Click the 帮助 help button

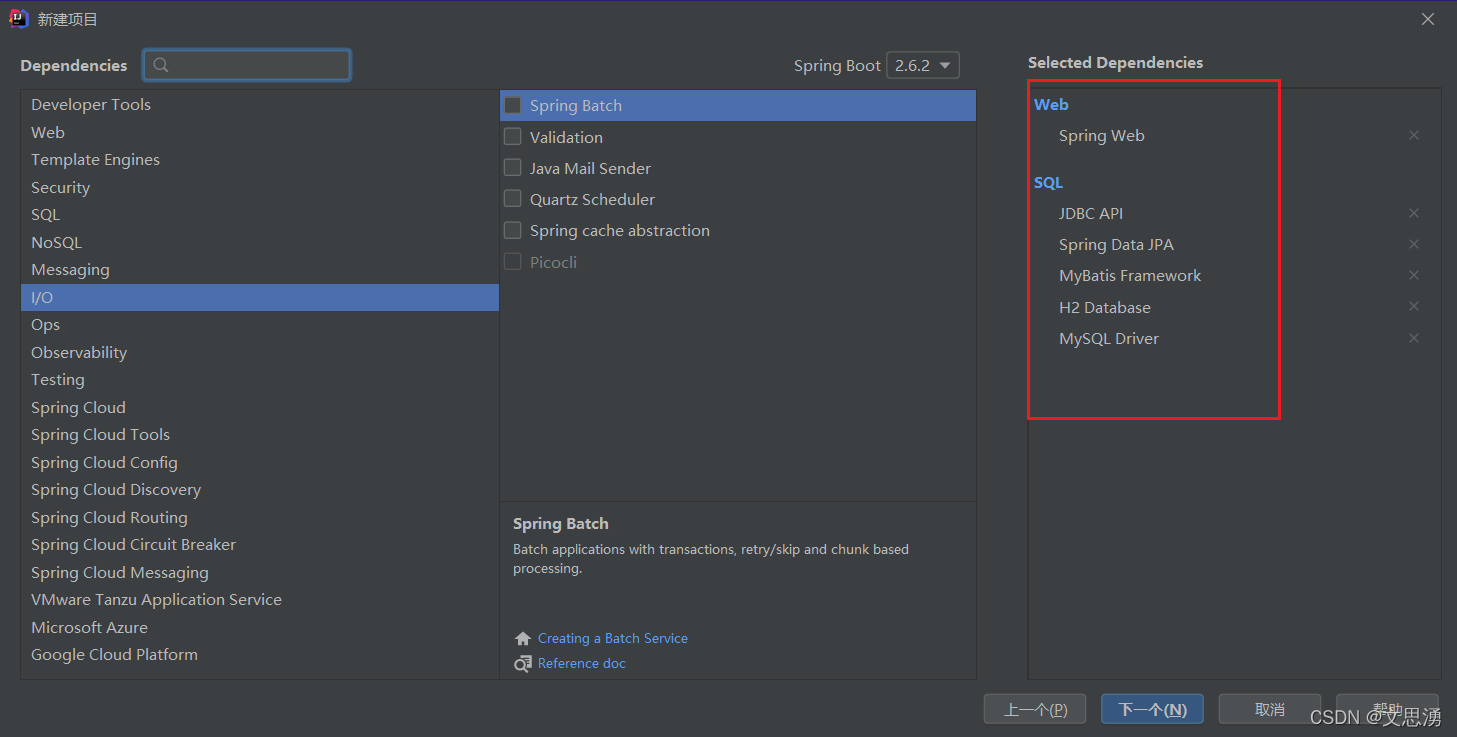(1387, 709)
